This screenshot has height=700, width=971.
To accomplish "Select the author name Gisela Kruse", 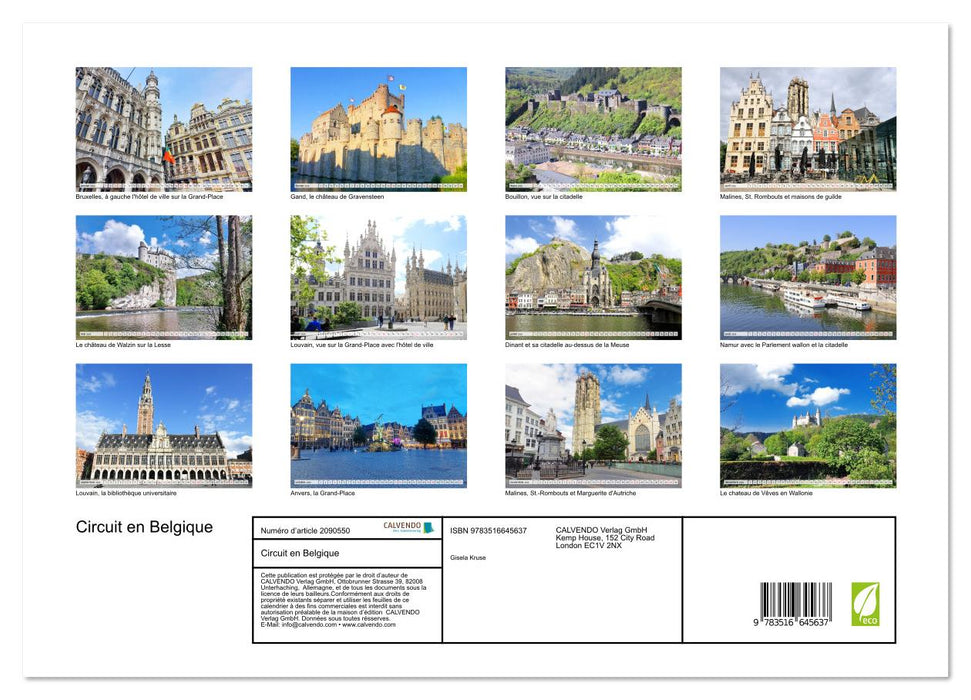I will [x=467, y=558].
